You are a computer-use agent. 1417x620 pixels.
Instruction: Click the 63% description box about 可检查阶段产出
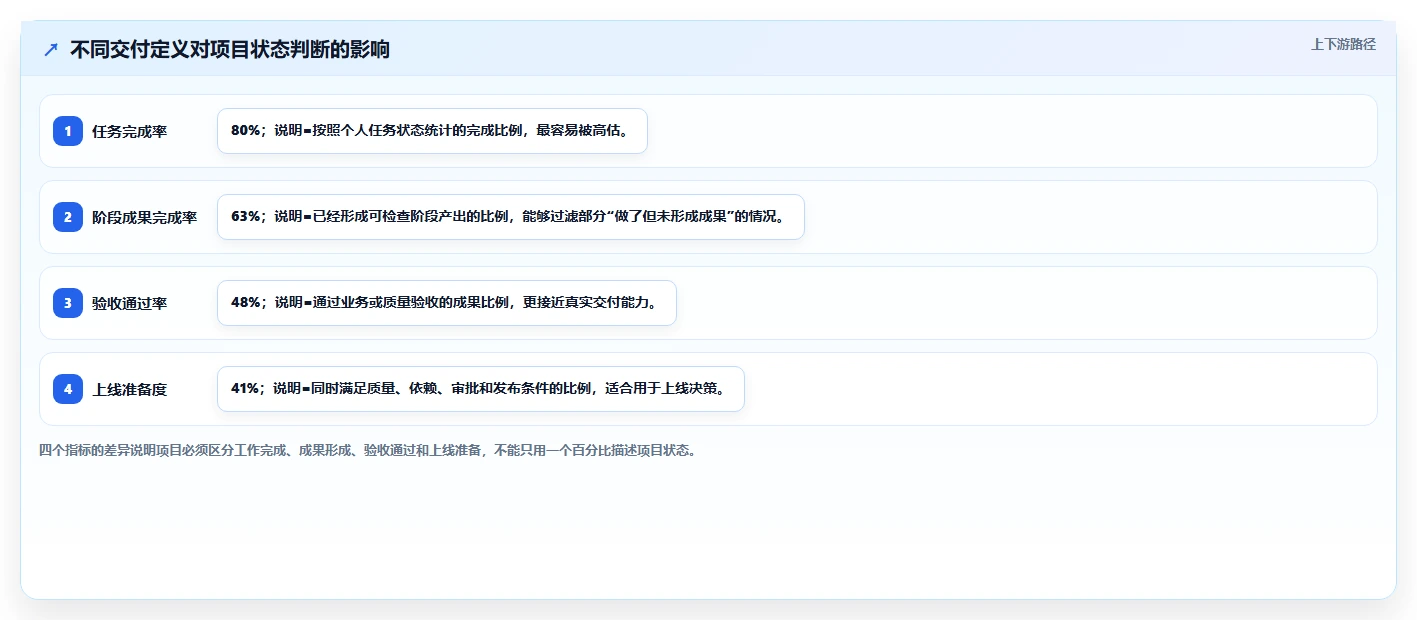pos(511,217)
